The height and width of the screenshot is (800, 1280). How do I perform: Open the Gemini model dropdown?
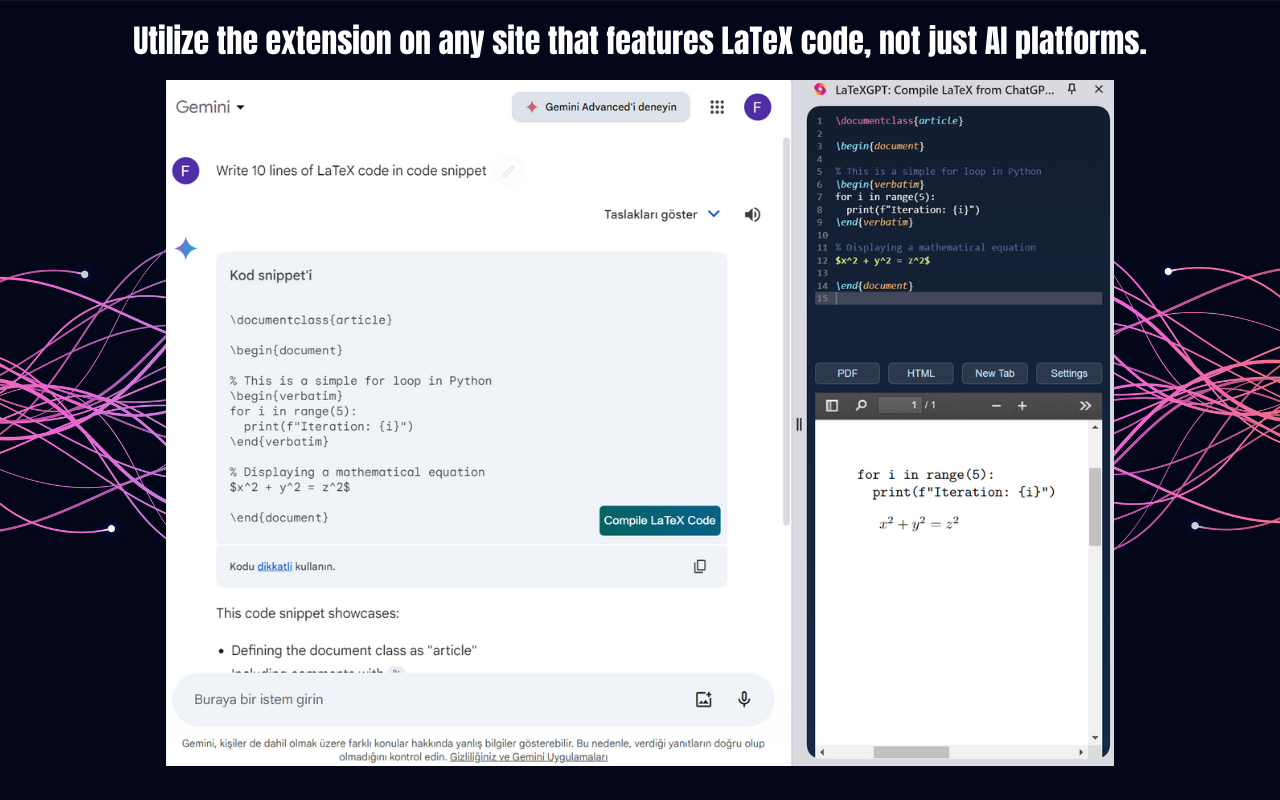[210, 107]
